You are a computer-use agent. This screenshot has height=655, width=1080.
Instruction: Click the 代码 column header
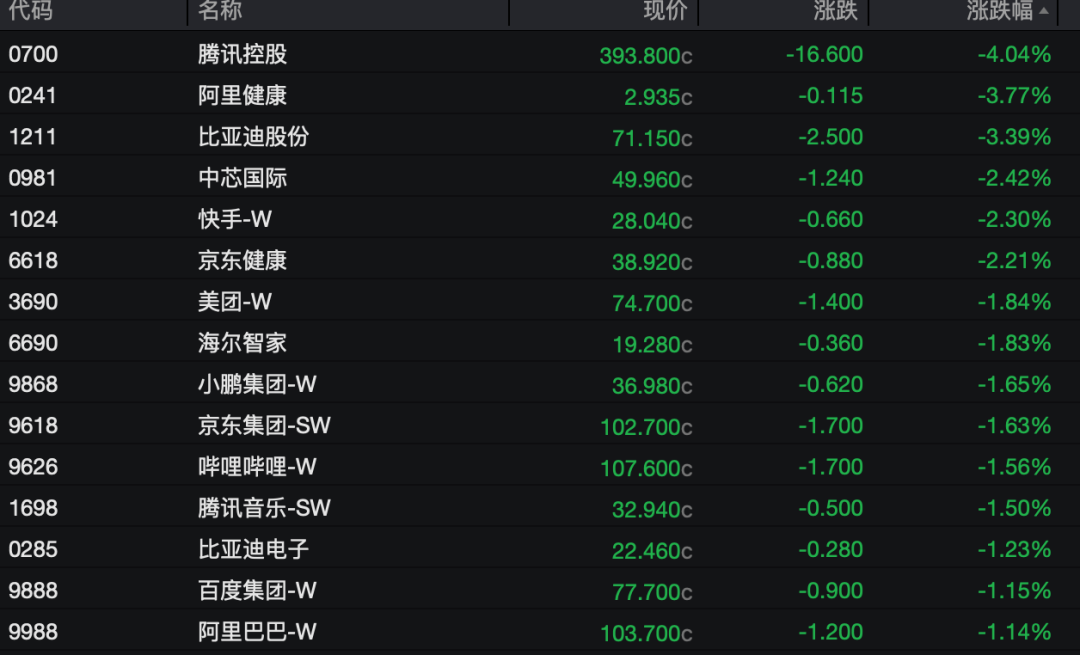point(30,10)
